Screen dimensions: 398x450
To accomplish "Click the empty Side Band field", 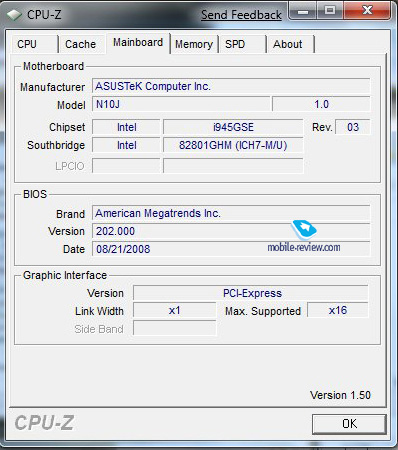I will click(x=175, y=328).
